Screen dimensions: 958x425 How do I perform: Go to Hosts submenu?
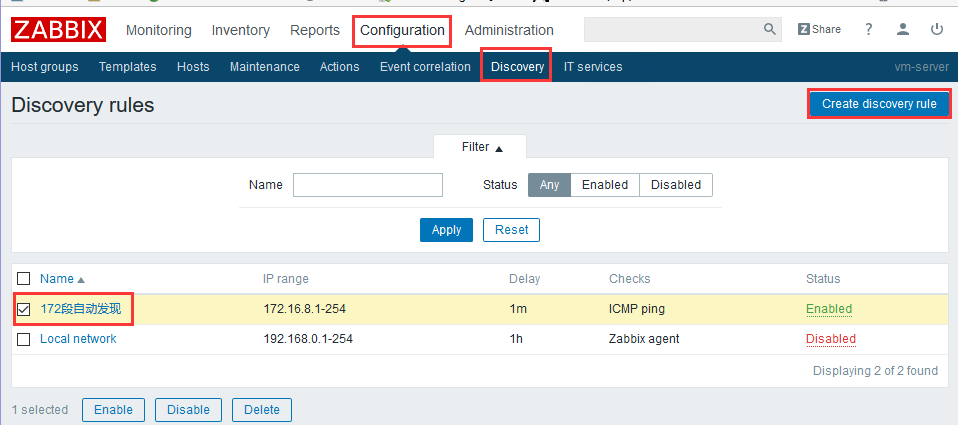(193, 67)
